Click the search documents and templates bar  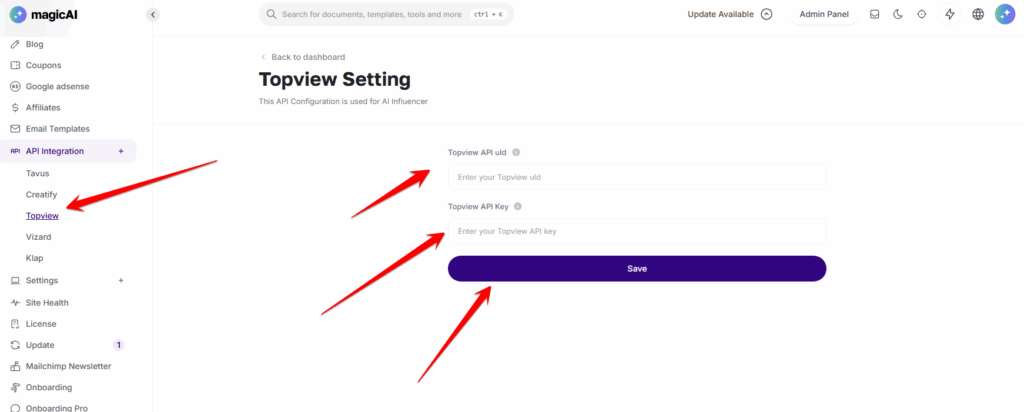(386, 14)
